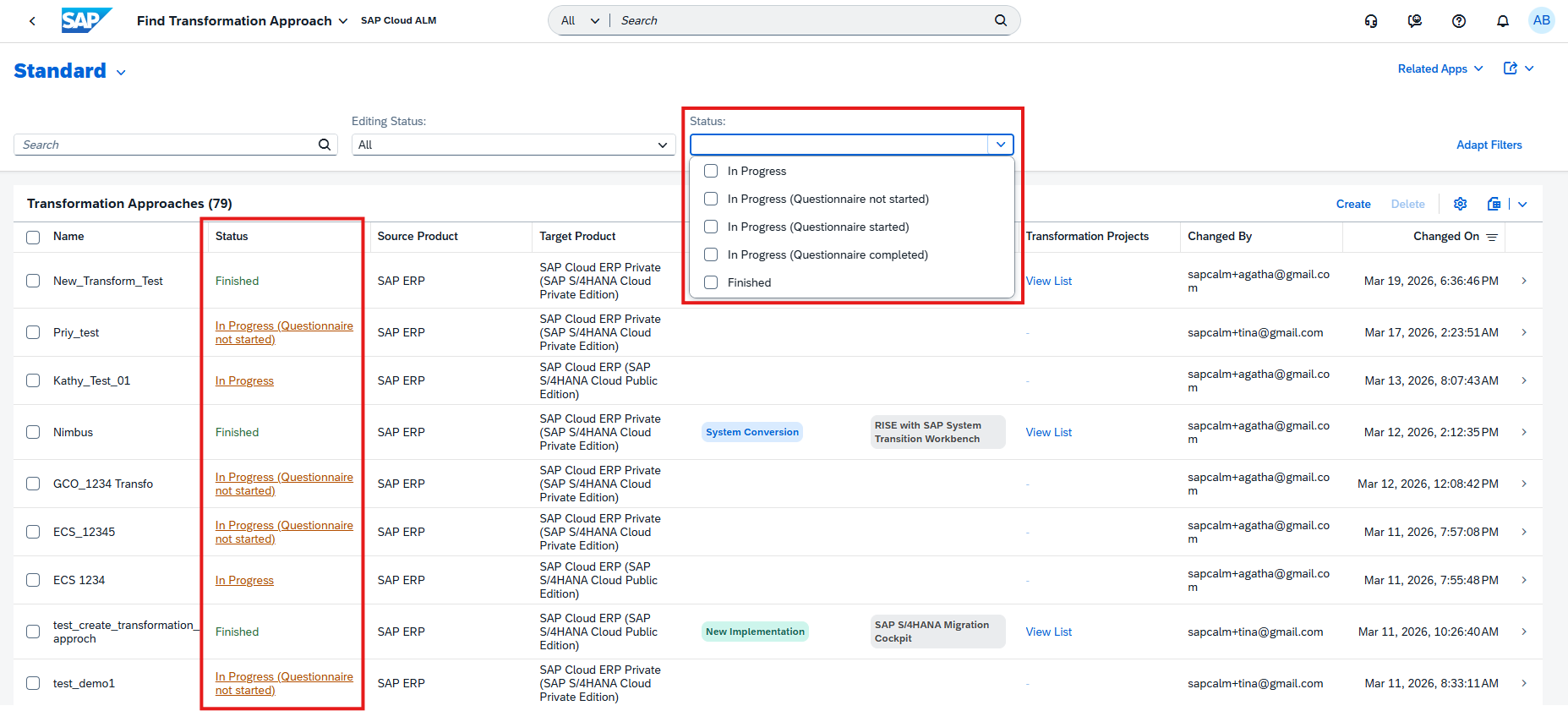Click the AB user profile avatar
The height and width of the screenshot is (711, 1568).
(x=1541, y=20)
